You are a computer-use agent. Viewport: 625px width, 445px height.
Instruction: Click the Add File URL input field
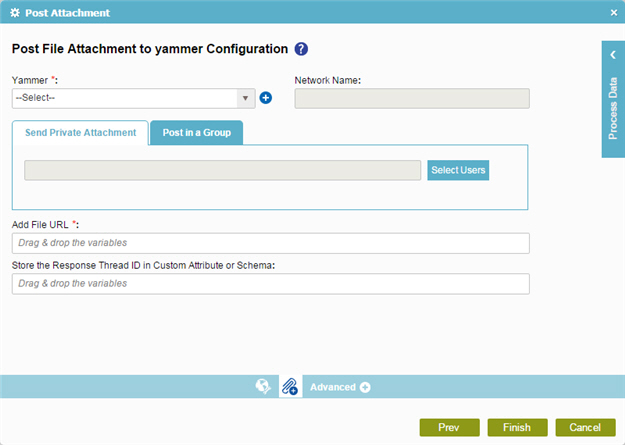coord(271,243)
